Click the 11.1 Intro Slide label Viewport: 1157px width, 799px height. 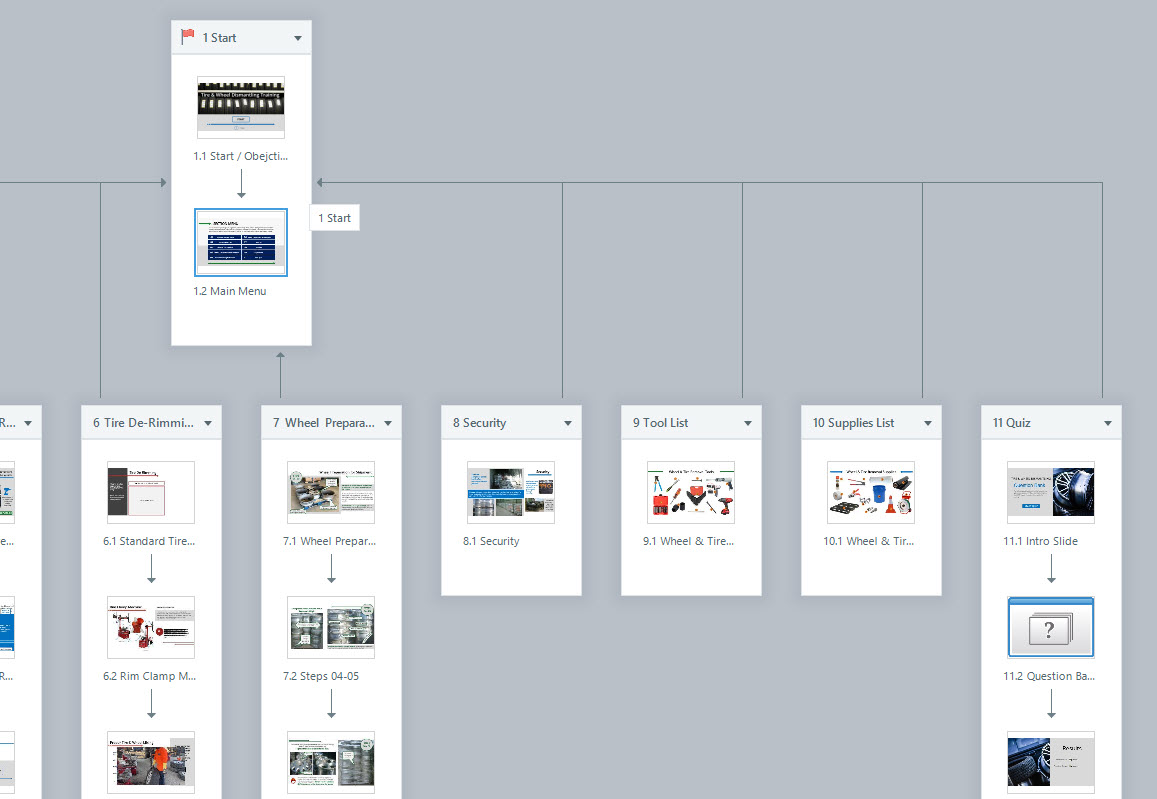coord(1040,541)
